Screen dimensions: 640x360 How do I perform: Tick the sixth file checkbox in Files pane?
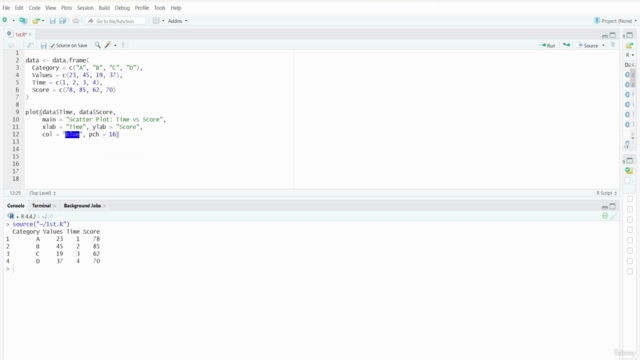point(630,251)
